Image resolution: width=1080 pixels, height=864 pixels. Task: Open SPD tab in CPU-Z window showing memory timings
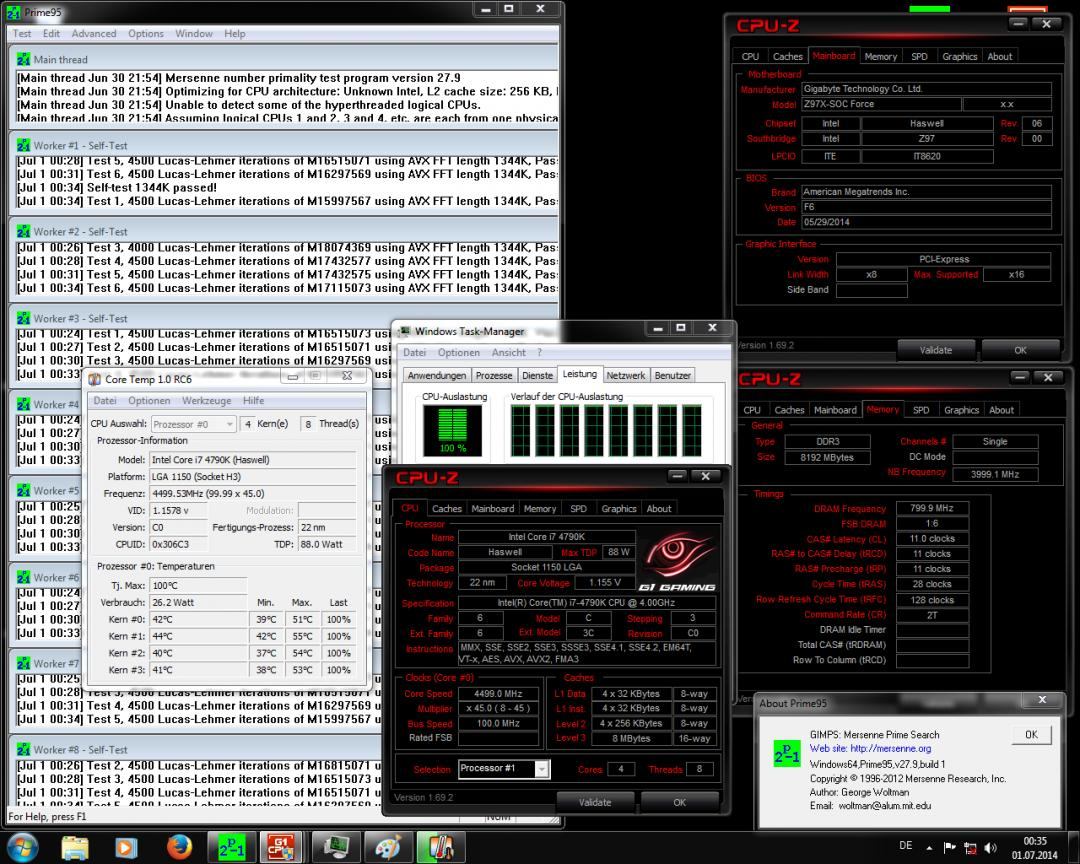click(921, 410)
